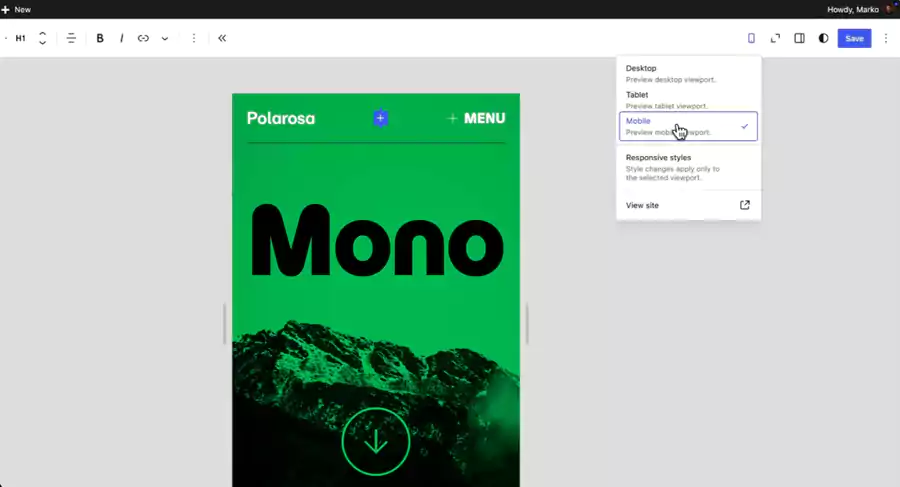Screen dimensions: 900x487
Task: Grab the right canvas resize handle
Action: click(527, 324)
